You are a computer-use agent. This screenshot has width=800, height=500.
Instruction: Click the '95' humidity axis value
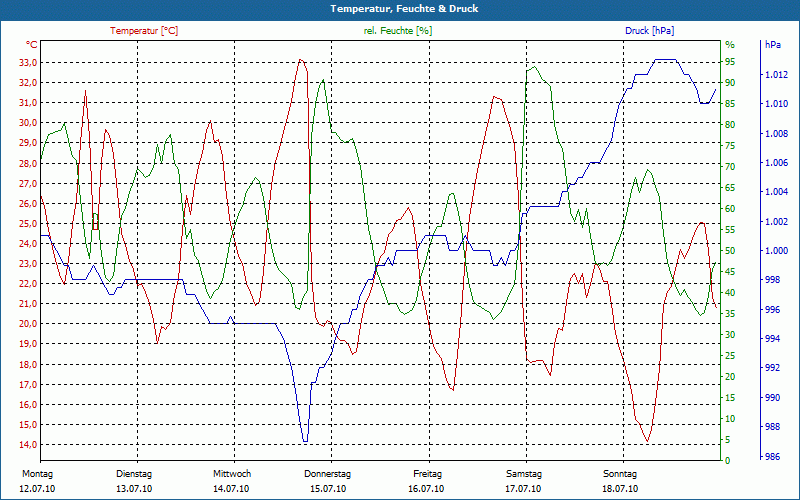(730, 62)
